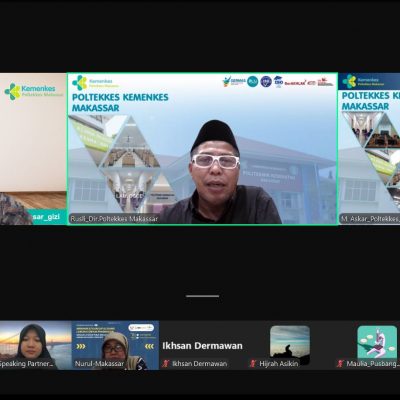Select the Rusli_Dir.Poltekkes Makassar name label
400x400 pixels.
point(114,219)
